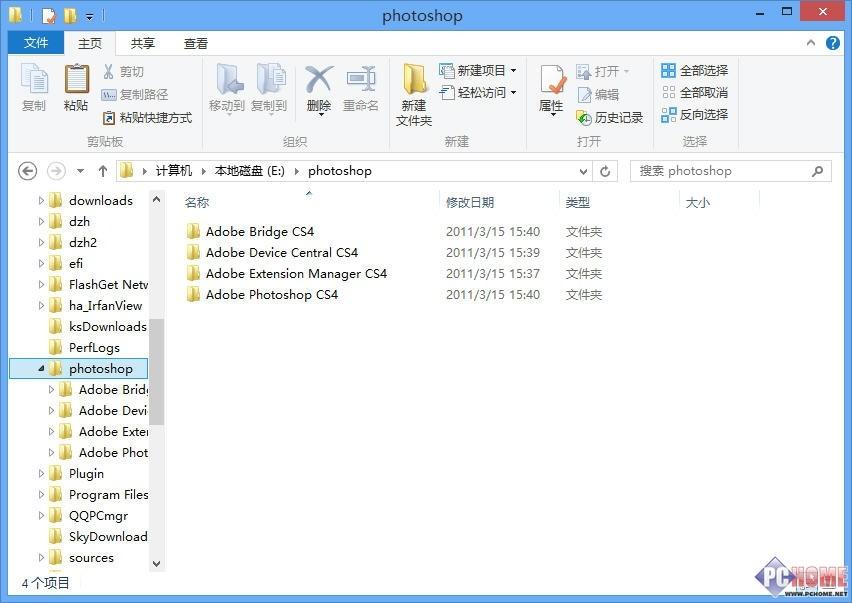Image resolution: width=852 pixels, height=603 pixels.
Task: Click the navigation pane scrollbar thumb
Action: tap(156, 371)
